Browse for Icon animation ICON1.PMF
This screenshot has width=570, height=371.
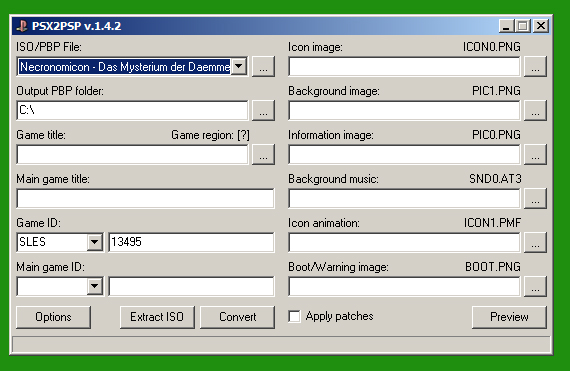(535, 242)
